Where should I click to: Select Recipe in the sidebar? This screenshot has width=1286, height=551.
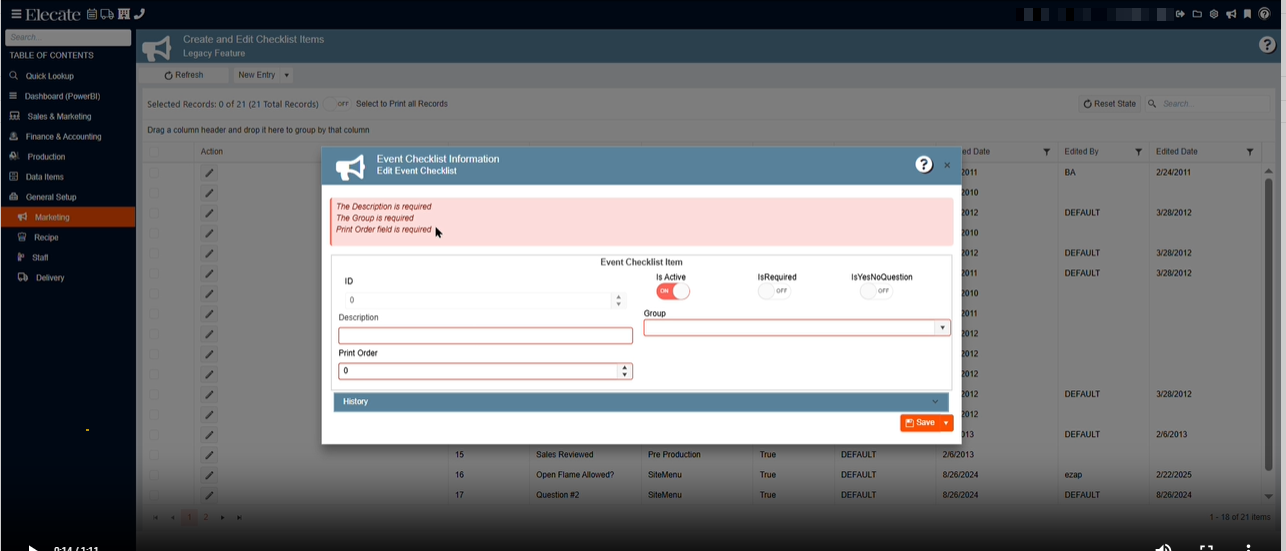tap(46, 237)
